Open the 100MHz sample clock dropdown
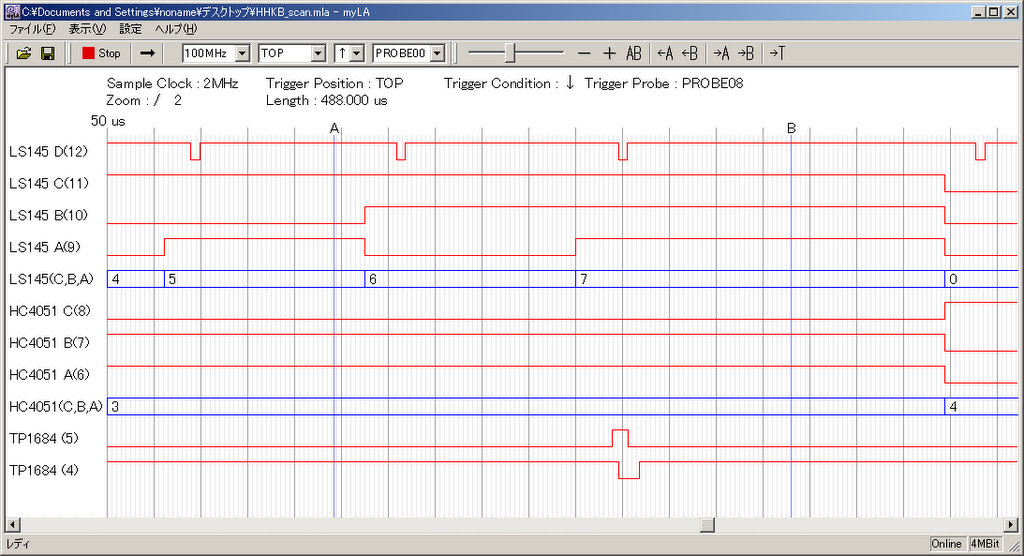This screenshot has width=1024, height=556. (242, 53)
